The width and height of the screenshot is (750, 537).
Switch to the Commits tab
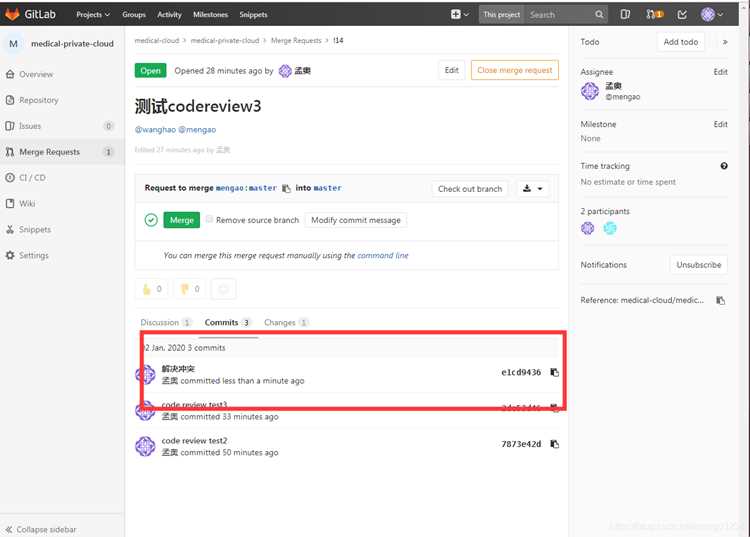(228, 322)
